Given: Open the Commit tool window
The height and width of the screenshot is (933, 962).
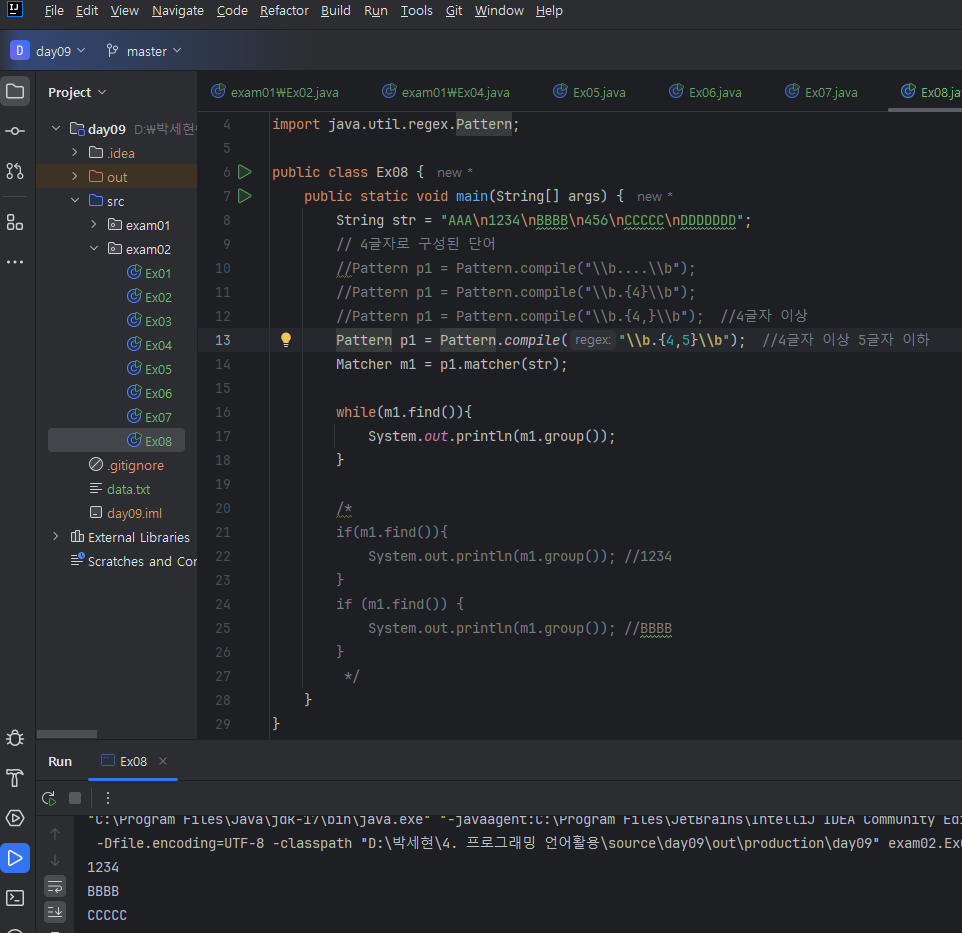Looking at the screenshot, I should tap(15, 131).
